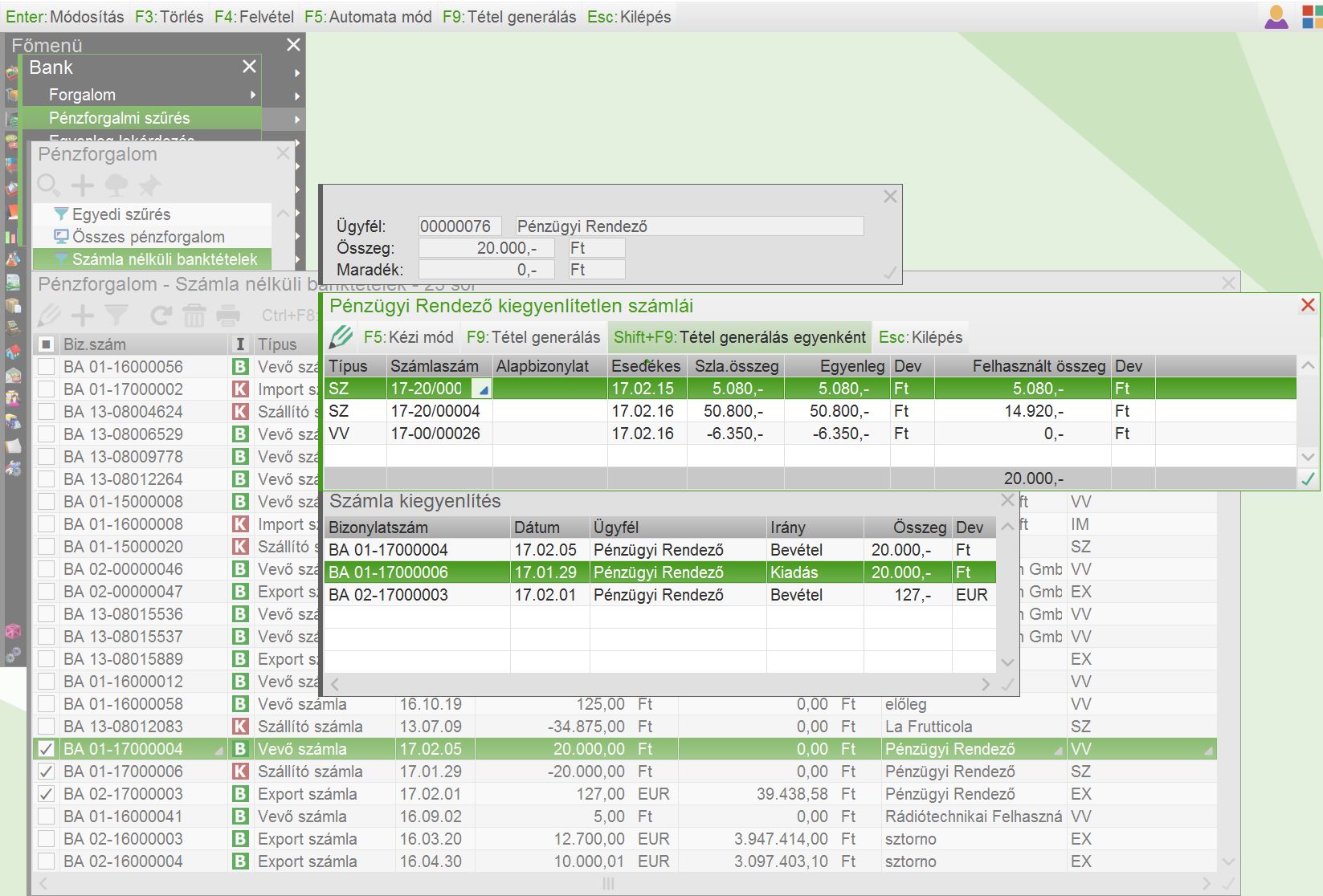
Task: Click the scroll-down chevron in Számla kiegyenlítés list
Action: [1007, 662]
